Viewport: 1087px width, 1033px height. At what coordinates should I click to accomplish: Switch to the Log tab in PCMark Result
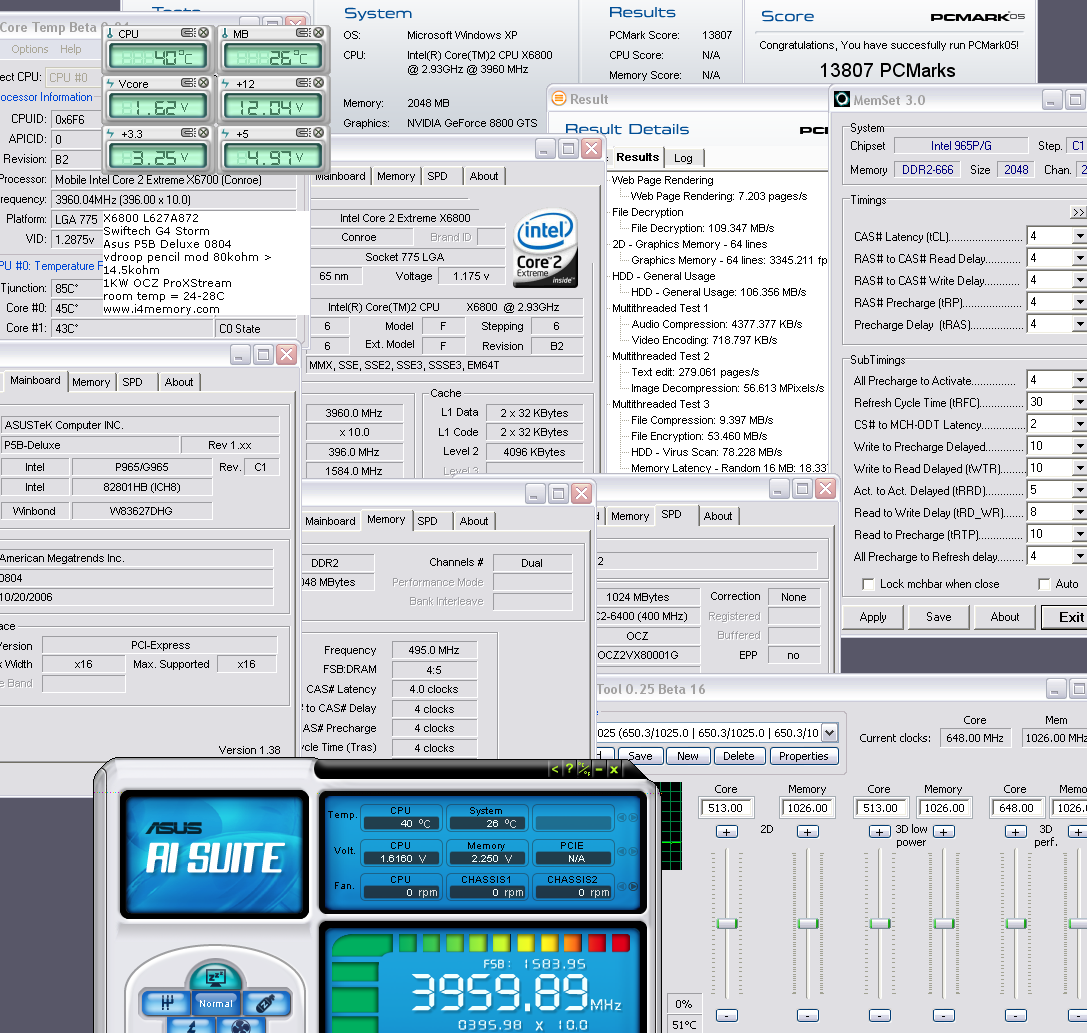tap(684, 158)
